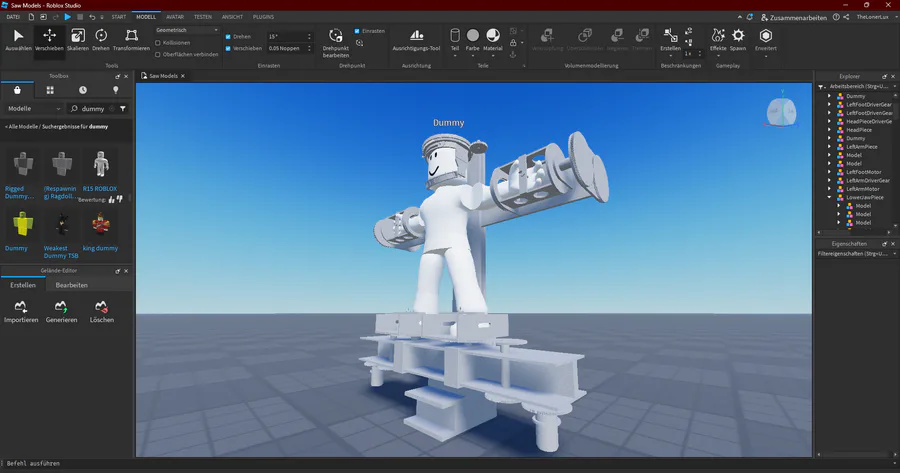Switch to the TESTEN ribbon tab
This screenshot has height=473, width=900.
click(x=203, y=17)
